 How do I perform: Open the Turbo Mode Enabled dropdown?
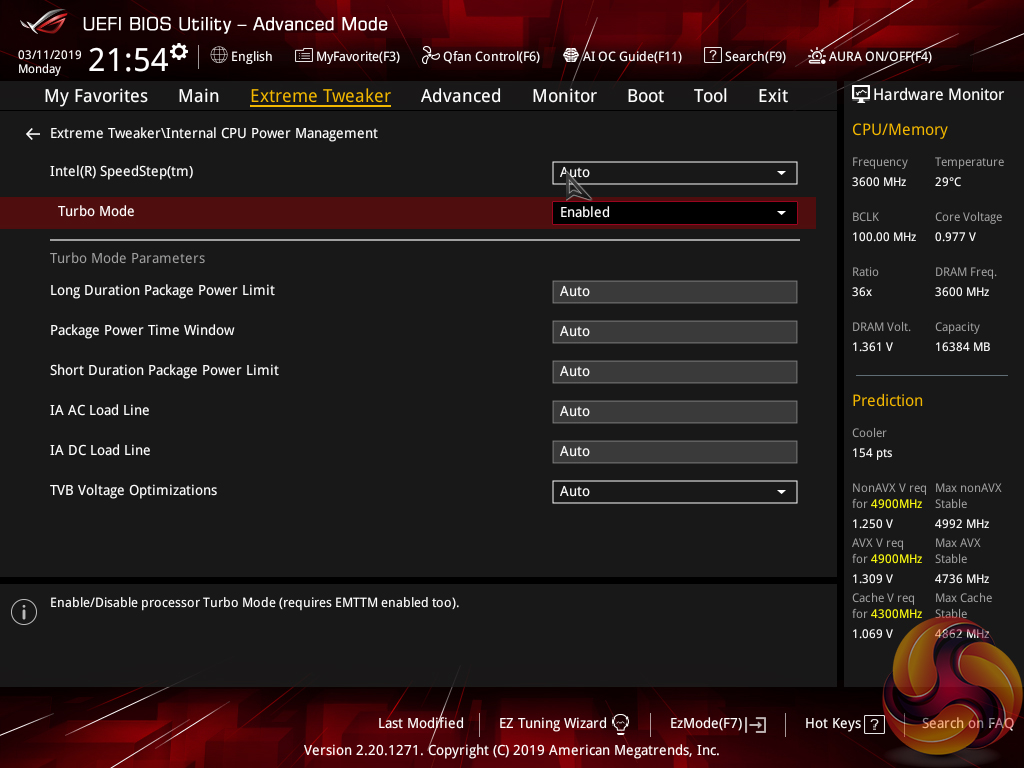675,213
